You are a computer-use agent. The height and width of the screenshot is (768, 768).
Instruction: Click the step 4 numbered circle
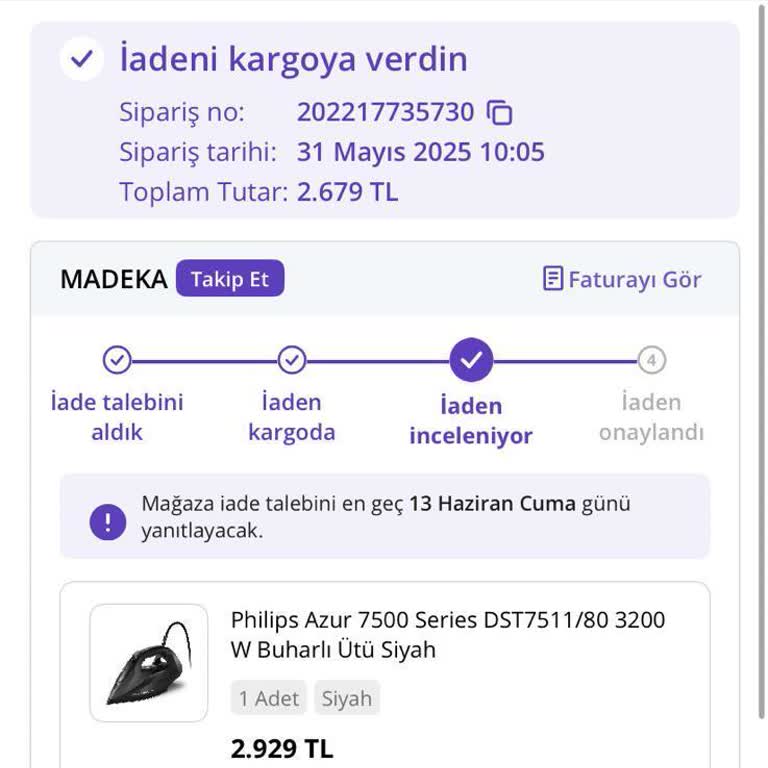(652, 359)
